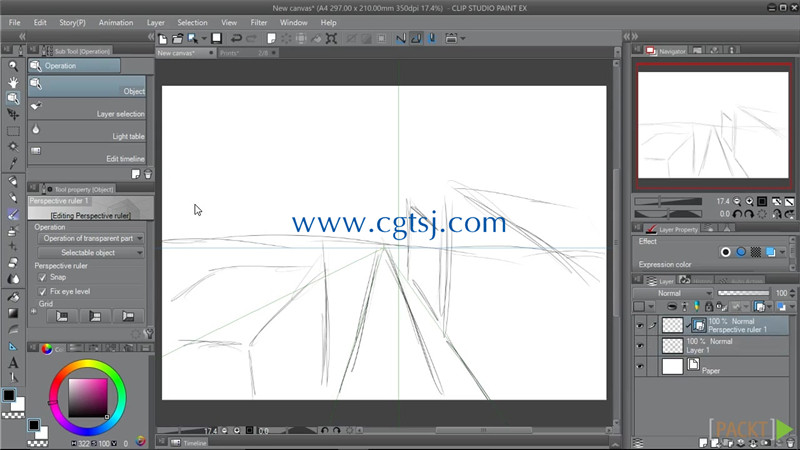
Task: Hide the Paper layer eye
Action: (x=640, y=366)
